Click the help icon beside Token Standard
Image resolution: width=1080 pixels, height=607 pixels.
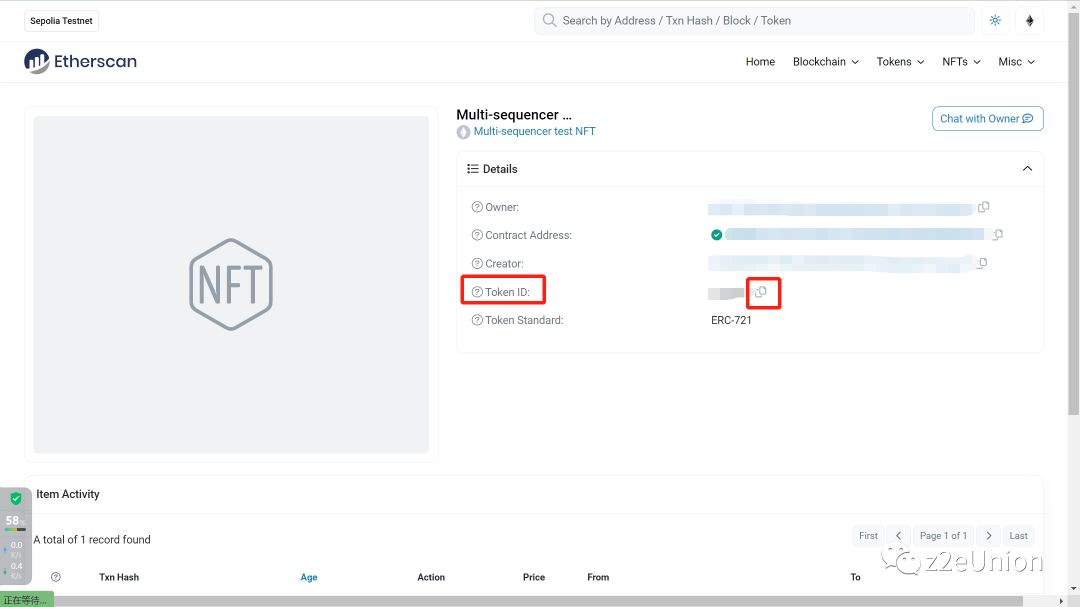(477, 320)
